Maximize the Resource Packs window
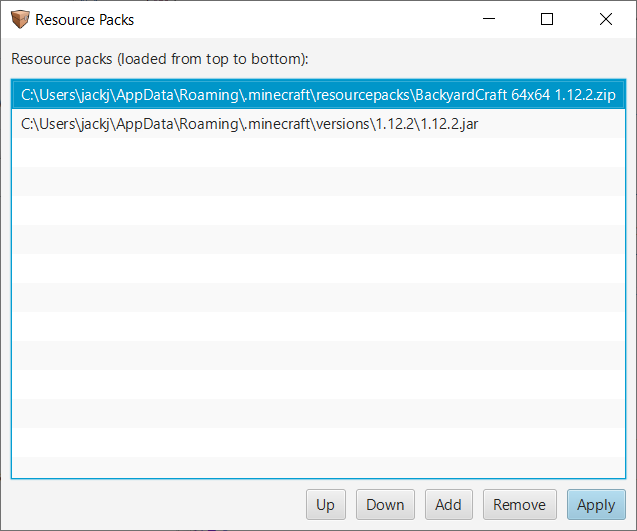The height and width of the screenshot is (531, 637). tap(547, 19)
